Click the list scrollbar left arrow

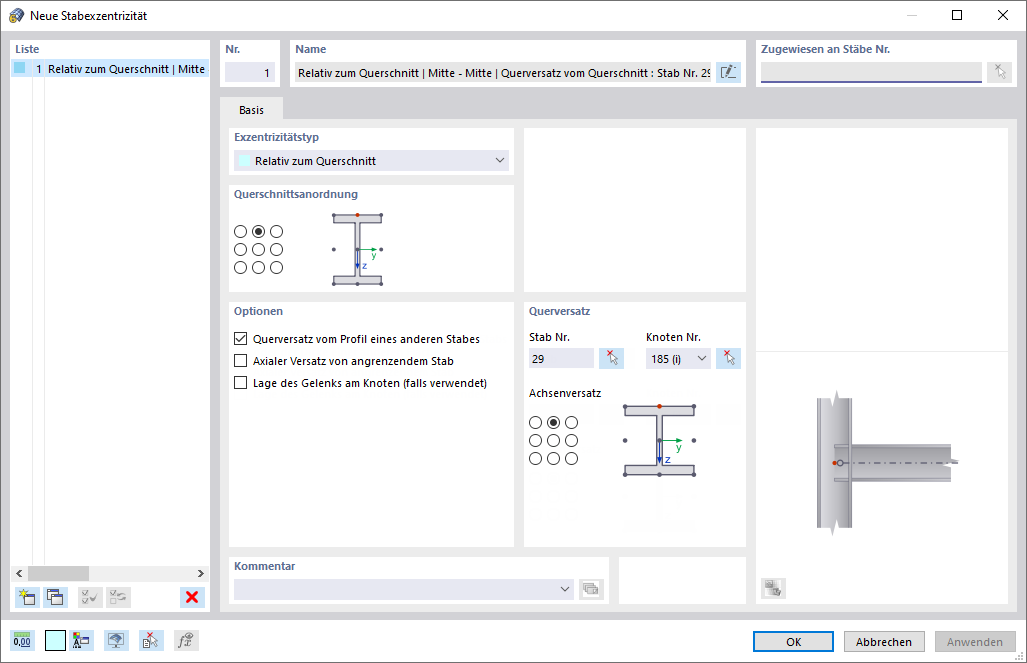19,573
